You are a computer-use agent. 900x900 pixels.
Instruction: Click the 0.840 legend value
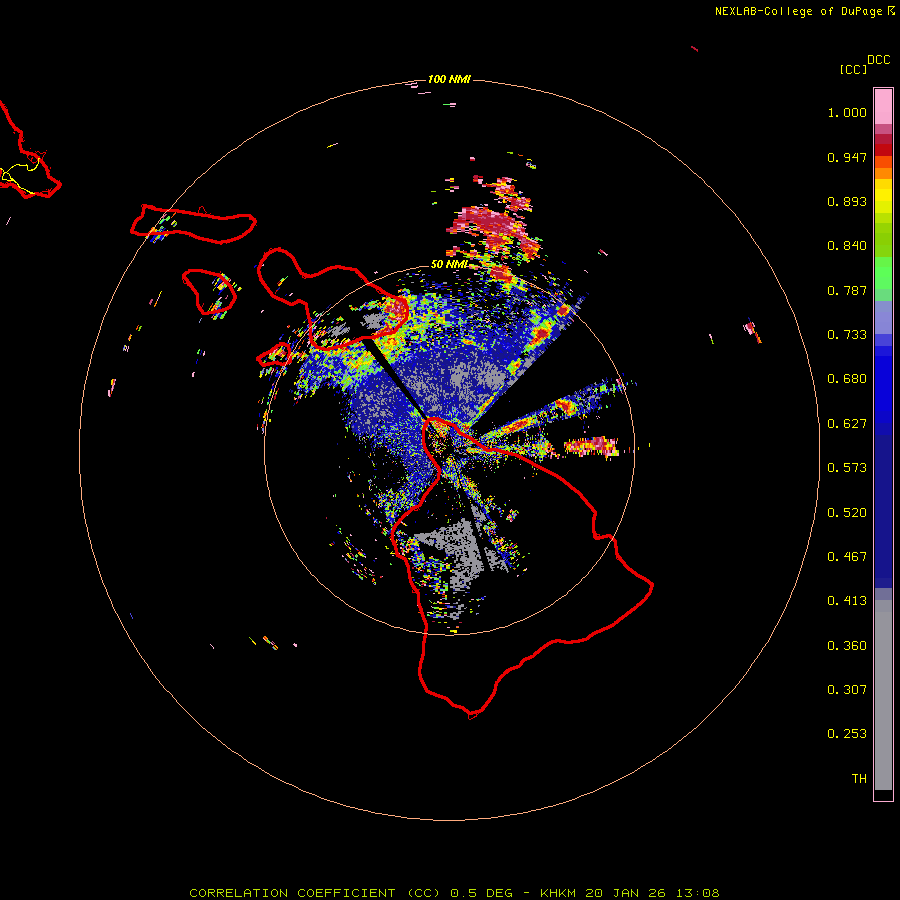tap(847, 246)
